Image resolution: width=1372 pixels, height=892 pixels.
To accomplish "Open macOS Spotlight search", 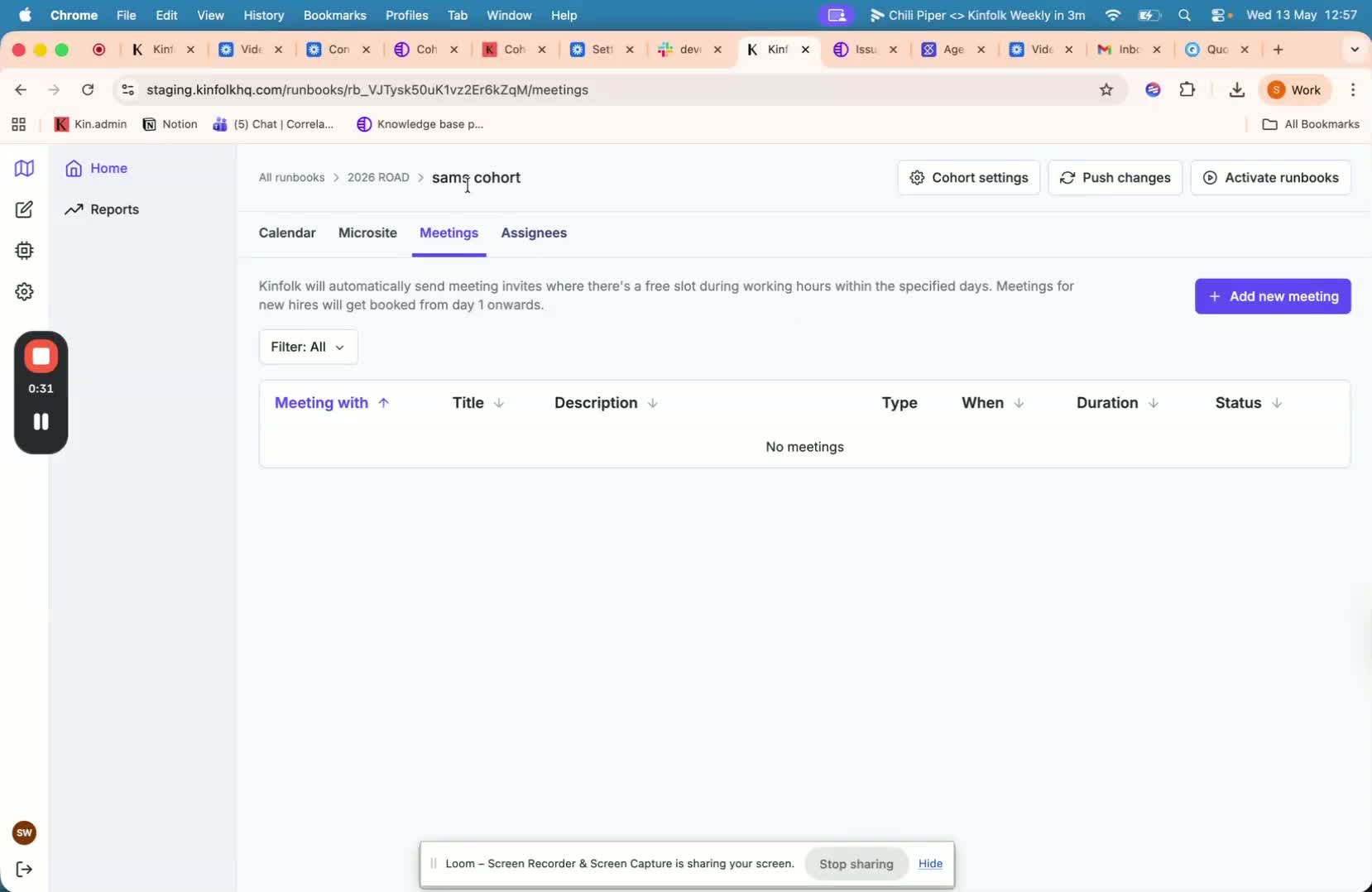I will pyautogui.click(x=1185, y=15).
